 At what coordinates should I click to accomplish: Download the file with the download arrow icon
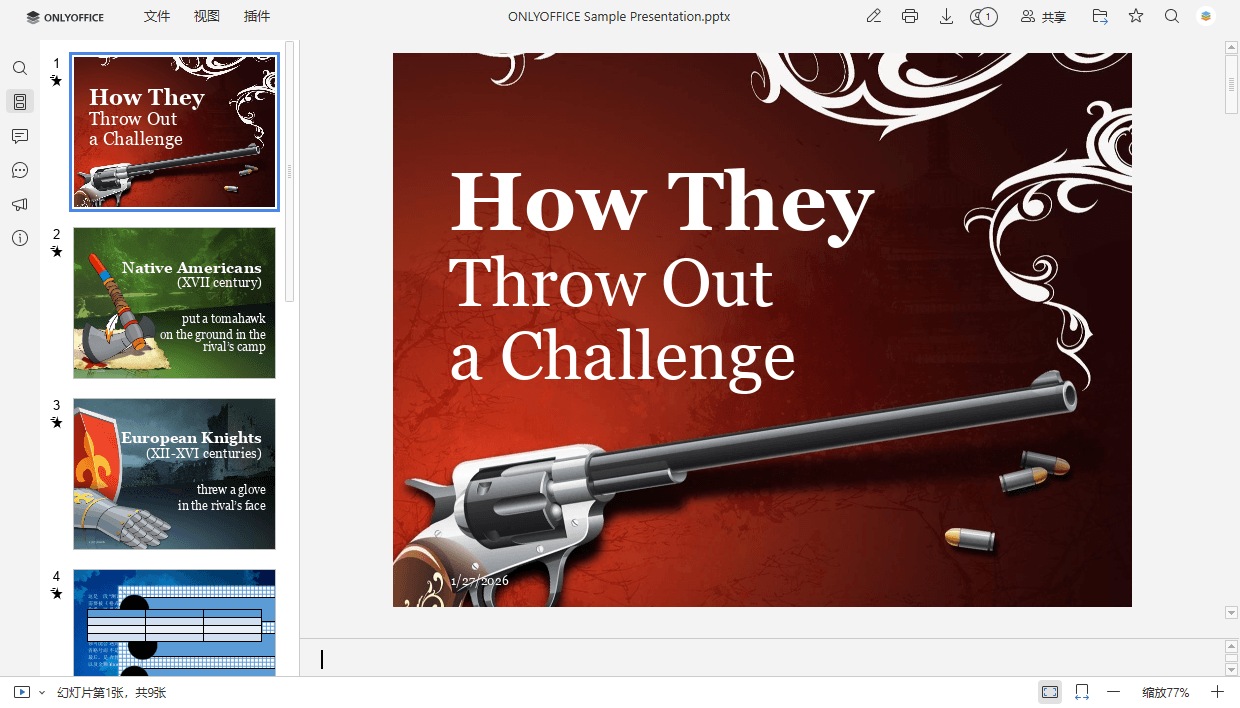tap(946, 16)
